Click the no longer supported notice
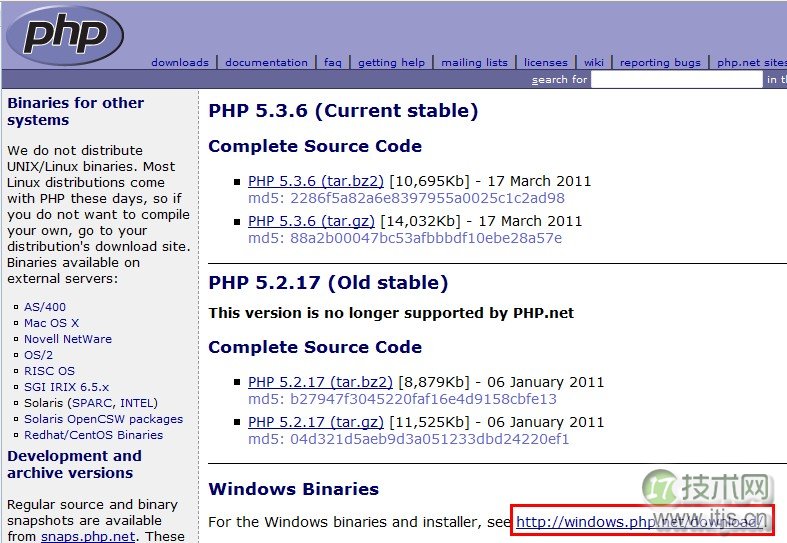This screenshot has height=543, width=787. click(391, 313)
